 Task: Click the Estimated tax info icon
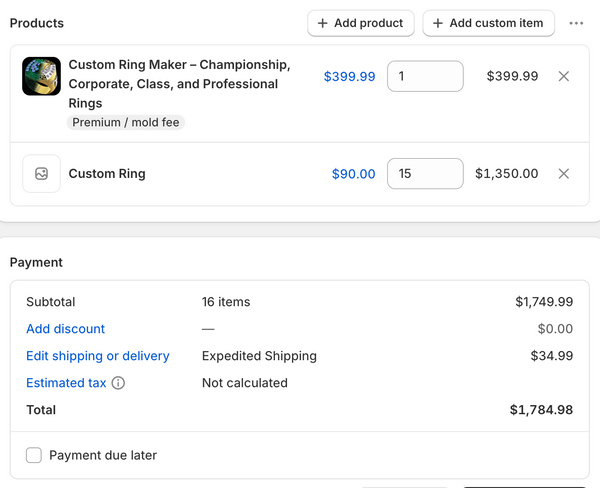[x=118, y=383]
